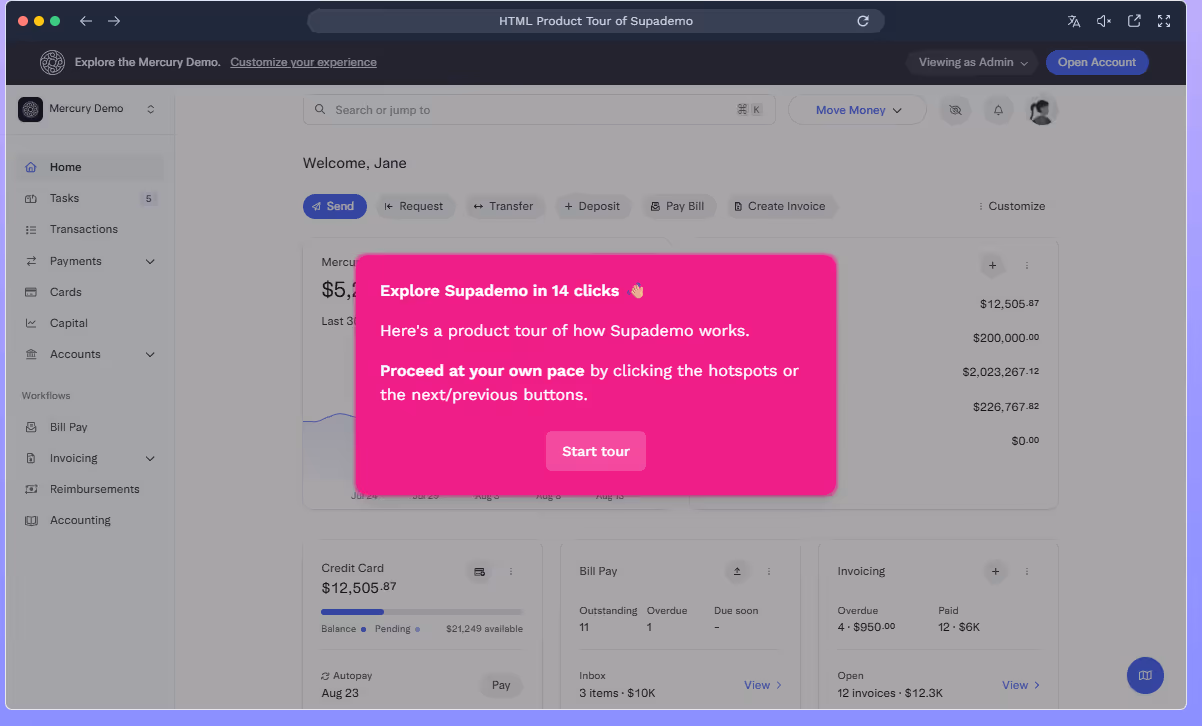Toggle hide balances eye icon
This screenshot has width=1202, height=726.
point(955,110)
